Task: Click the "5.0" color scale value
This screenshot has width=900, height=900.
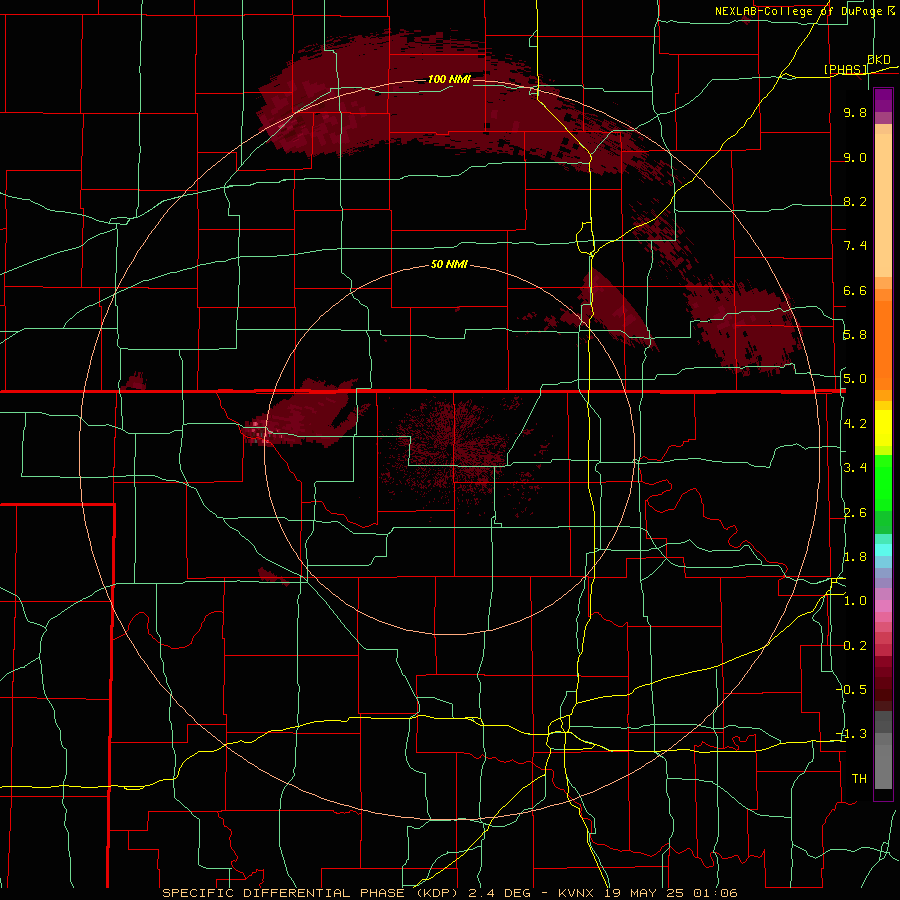Action: [855, 379]
